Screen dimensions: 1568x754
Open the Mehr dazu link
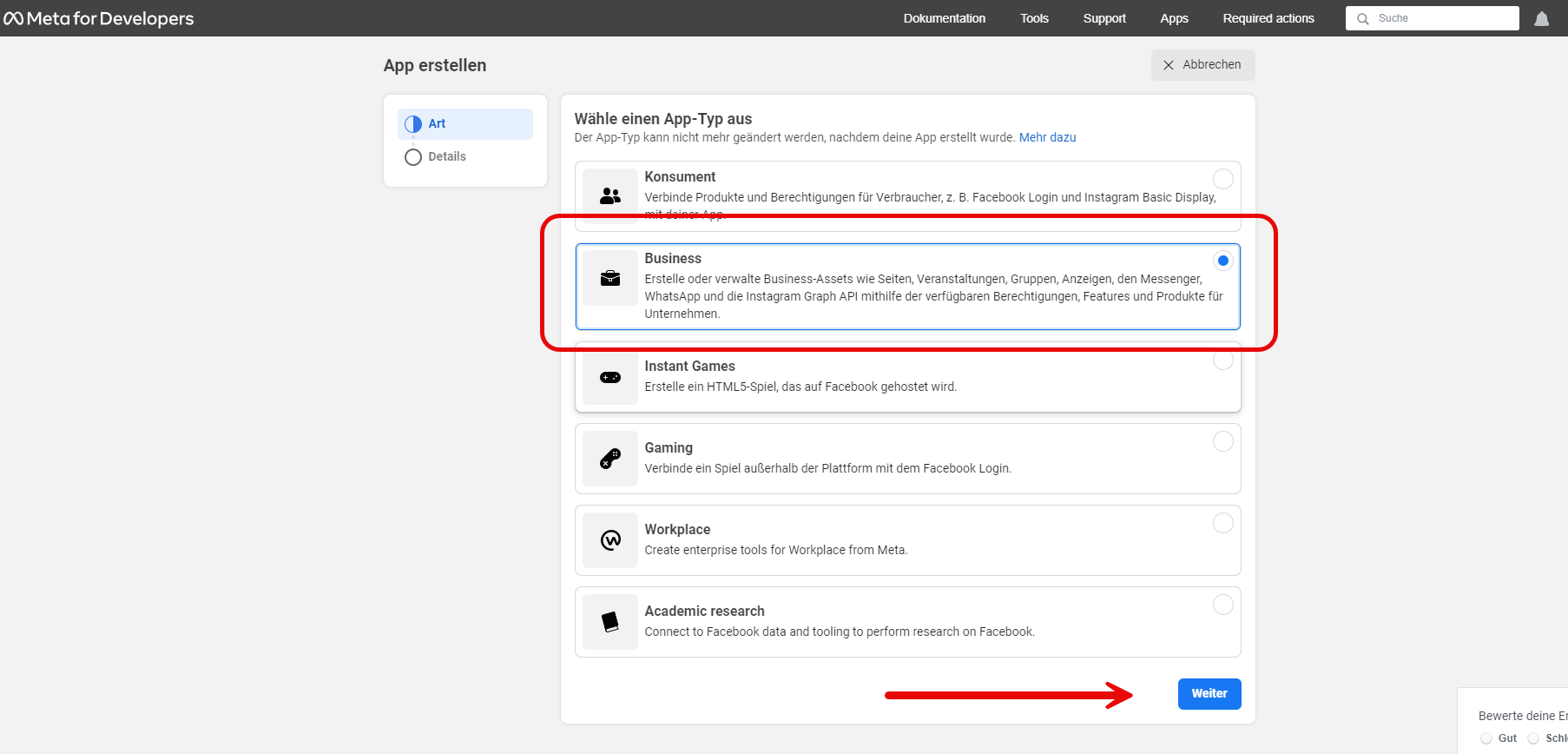pyautogui.click(x=1047, y=137)
